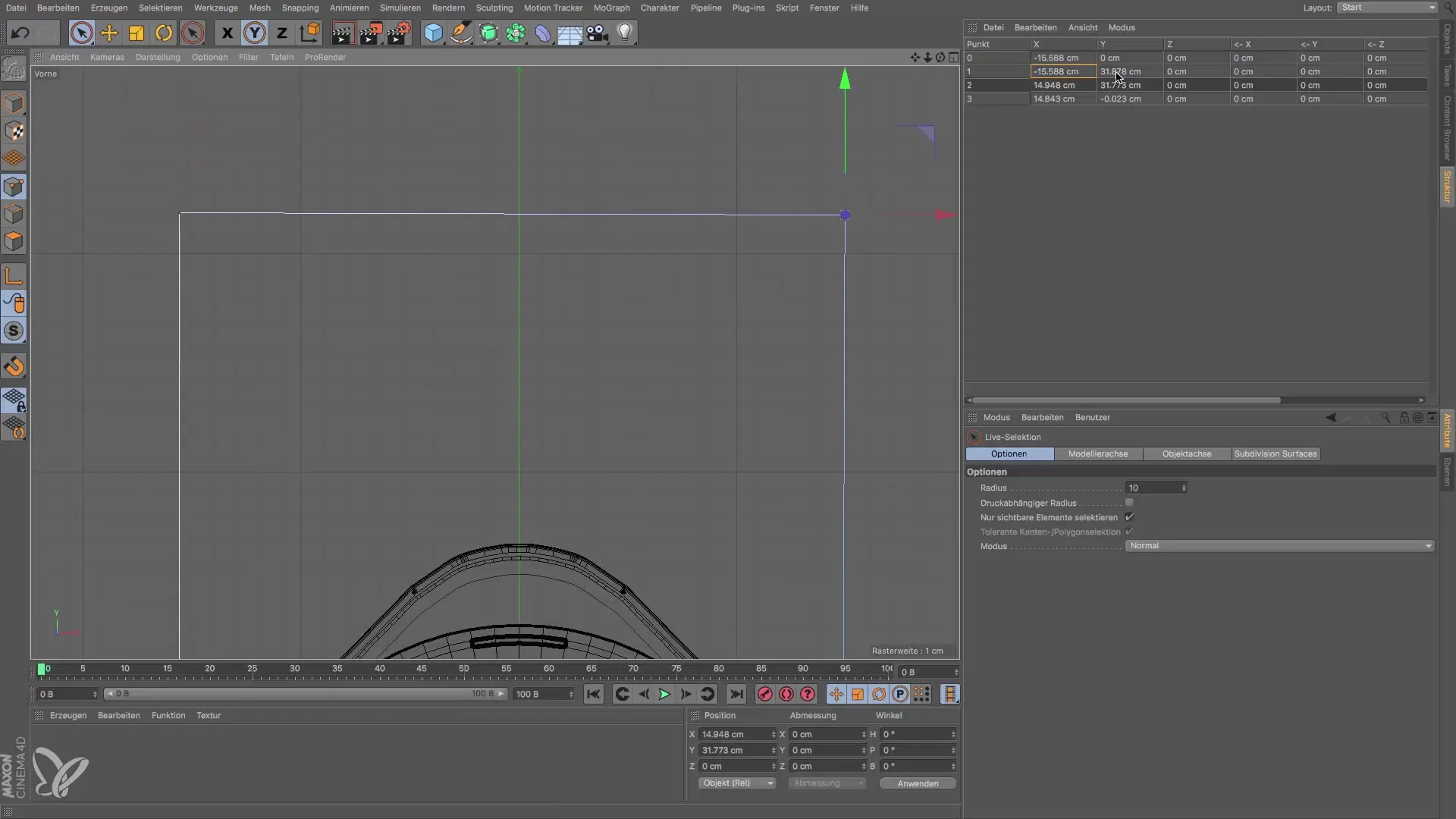Switch to Edges mode icon

click(14, 214)
